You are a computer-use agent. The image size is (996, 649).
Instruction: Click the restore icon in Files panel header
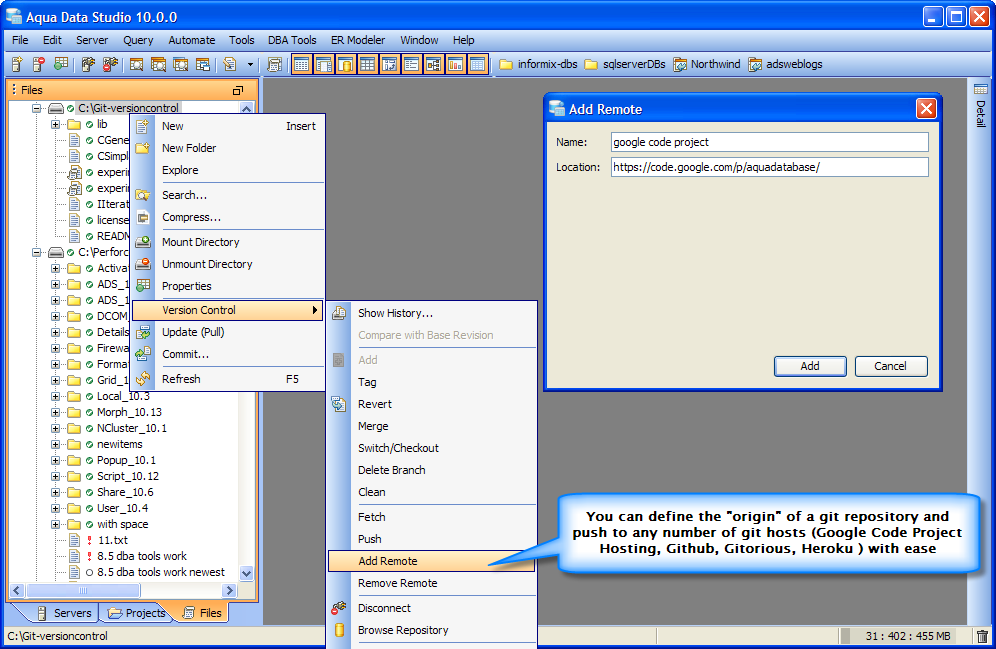coord(238,90)
